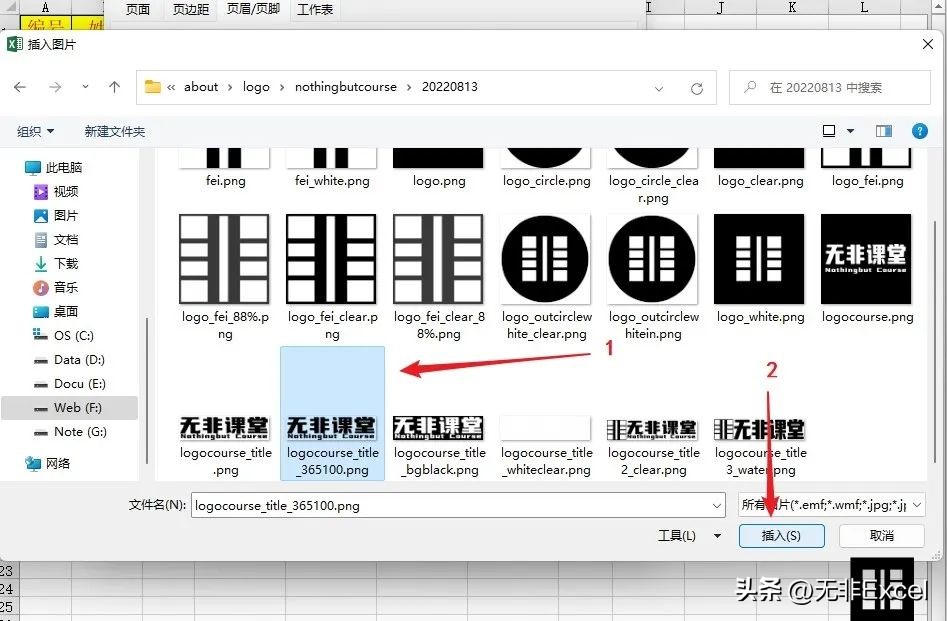Expand the file name history dropdown
This screenshot has height=621, width=947.
(717, 505)
